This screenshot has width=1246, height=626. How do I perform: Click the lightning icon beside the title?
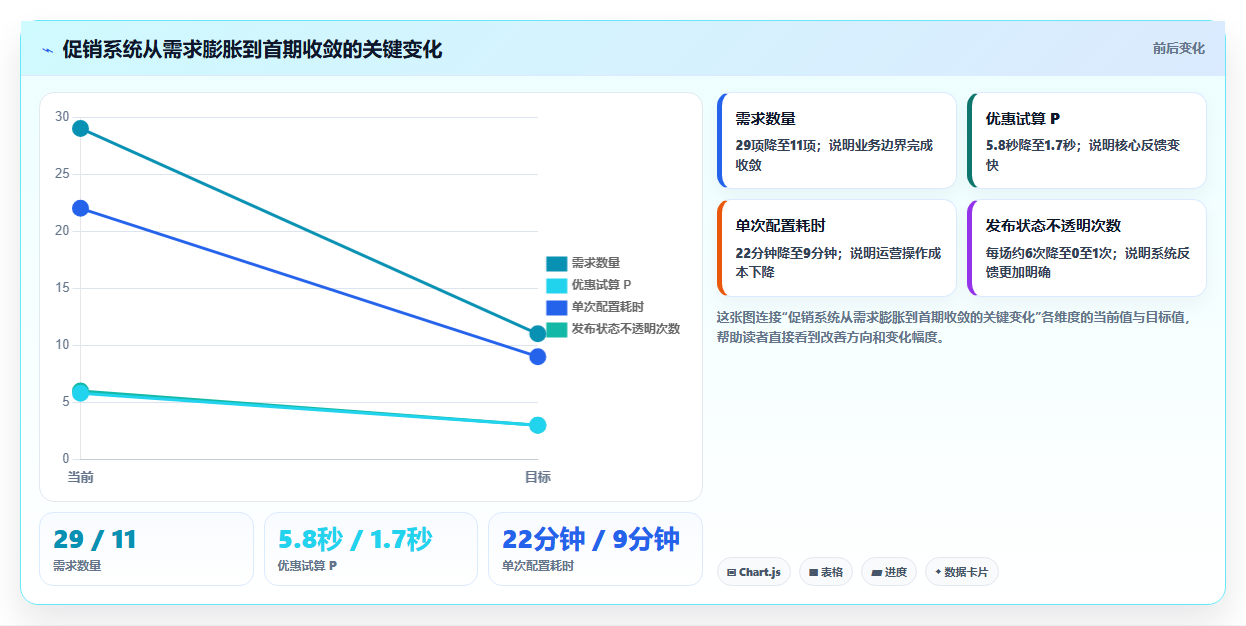(48, 50)
